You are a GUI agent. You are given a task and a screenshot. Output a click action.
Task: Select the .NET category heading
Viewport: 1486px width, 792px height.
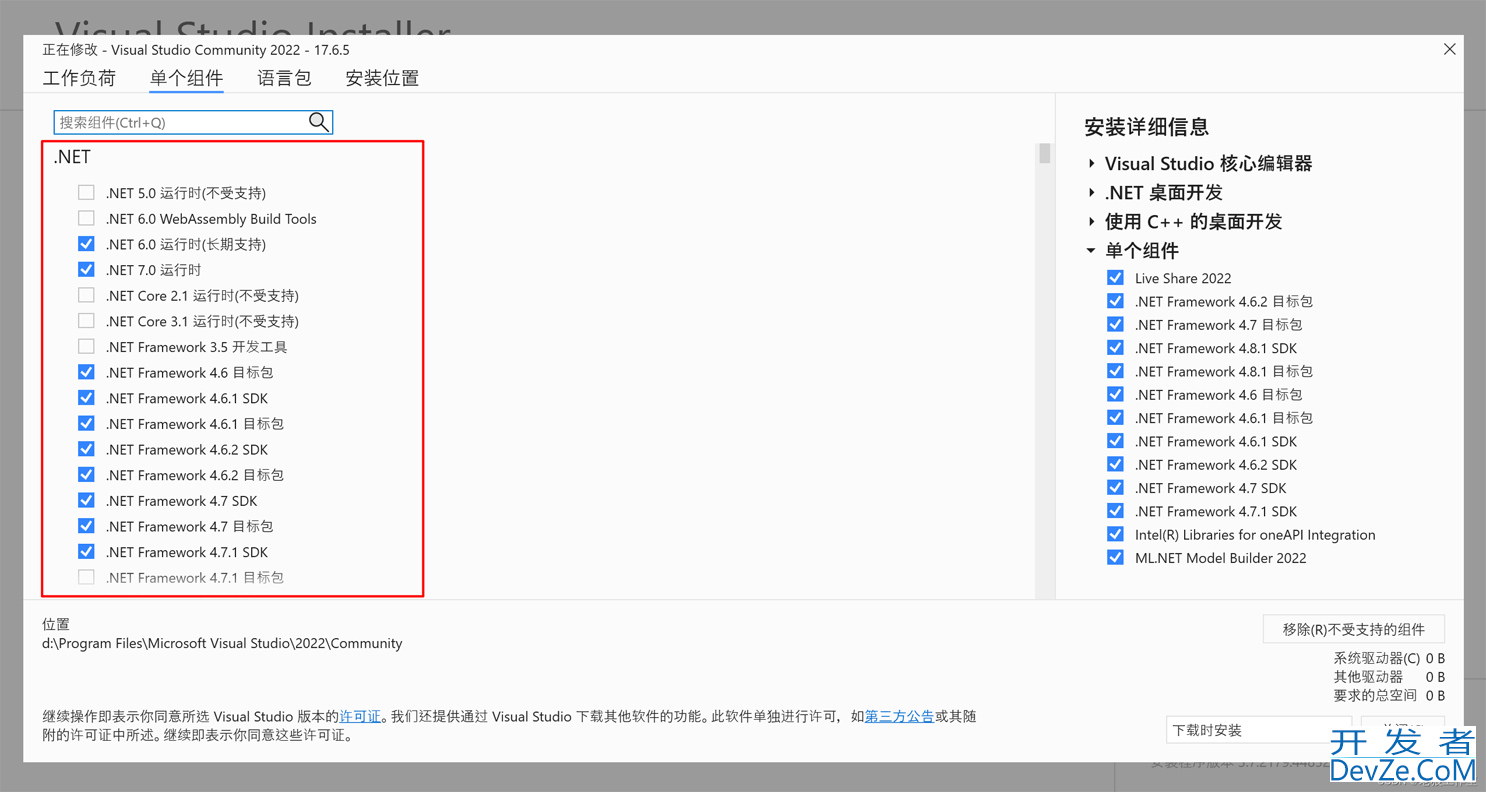pos(72,157)
